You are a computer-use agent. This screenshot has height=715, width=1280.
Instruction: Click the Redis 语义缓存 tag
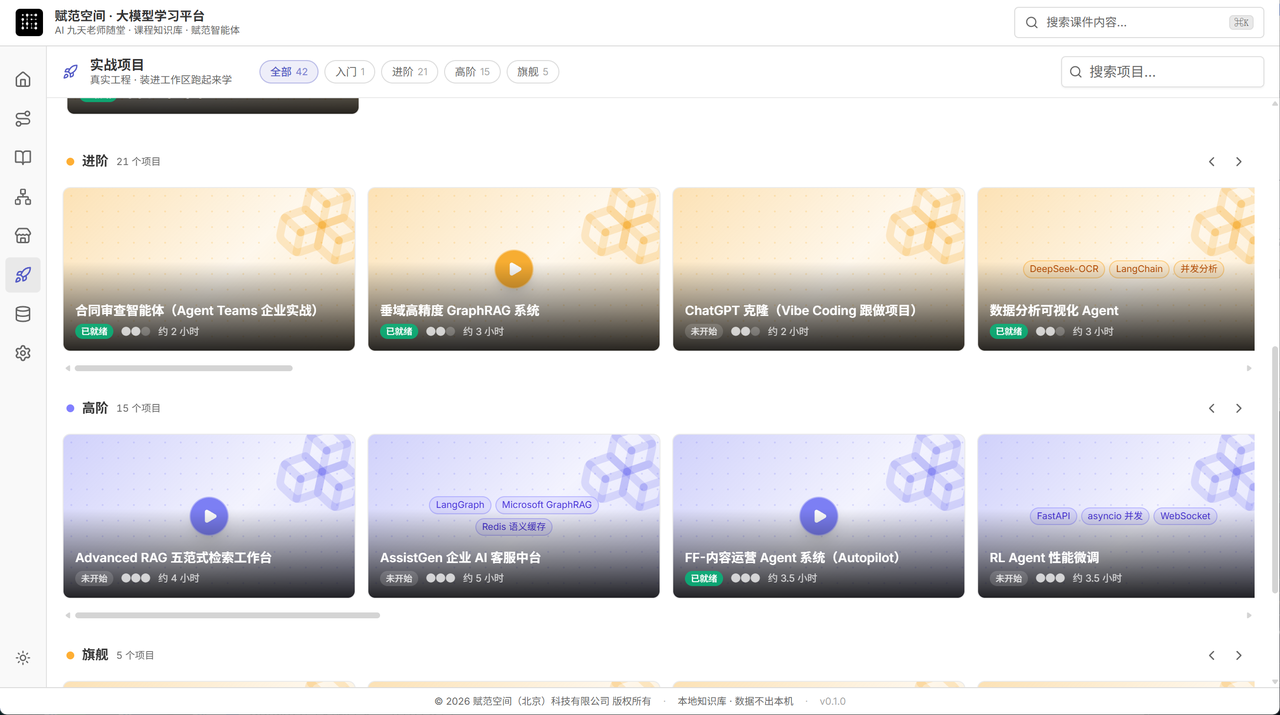click(514, 527)
